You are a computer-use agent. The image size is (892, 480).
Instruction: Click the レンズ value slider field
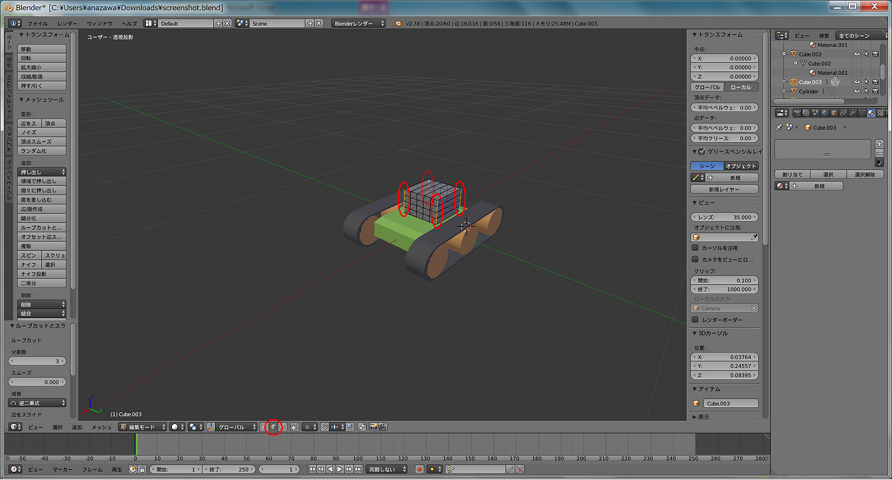(x=725, y=216)
